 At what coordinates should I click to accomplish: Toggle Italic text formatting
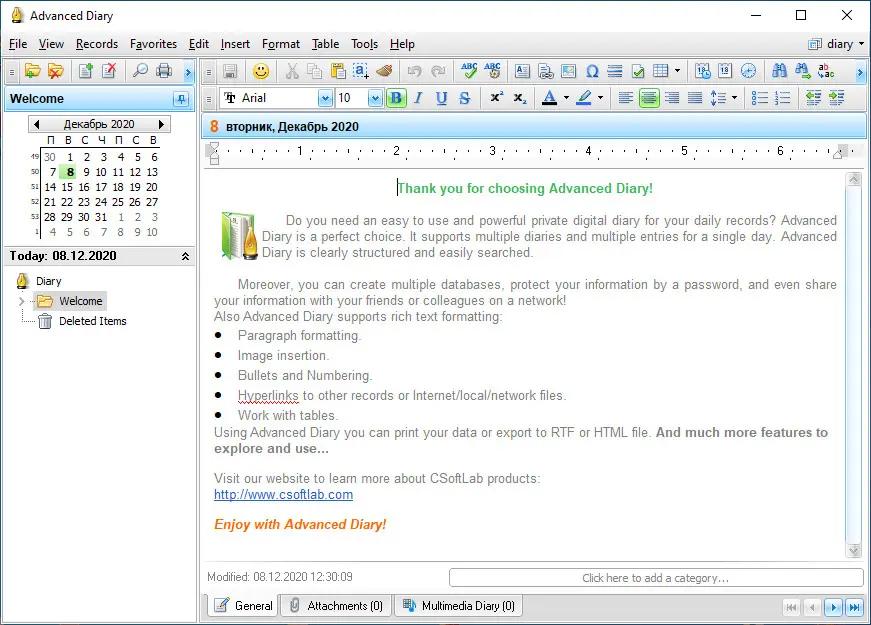418,98
